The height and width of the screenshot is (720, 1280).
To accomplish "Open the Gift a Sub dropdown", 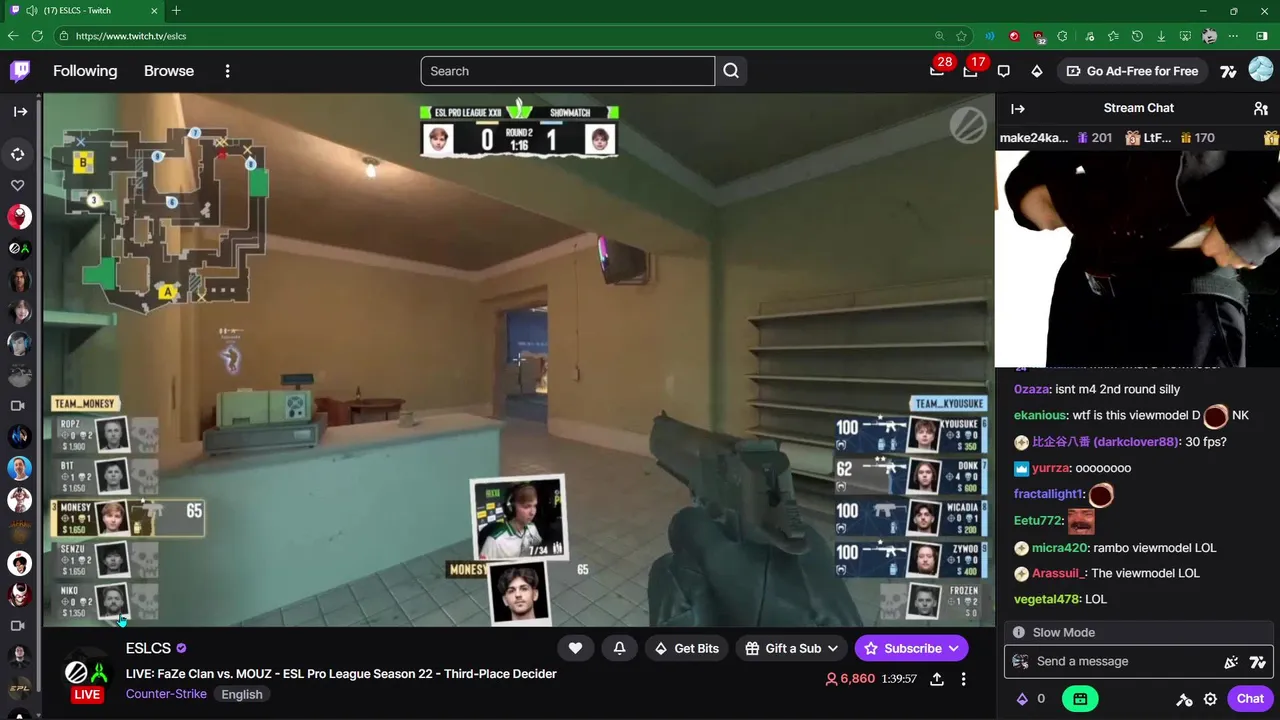I will [x=792, y=648].
